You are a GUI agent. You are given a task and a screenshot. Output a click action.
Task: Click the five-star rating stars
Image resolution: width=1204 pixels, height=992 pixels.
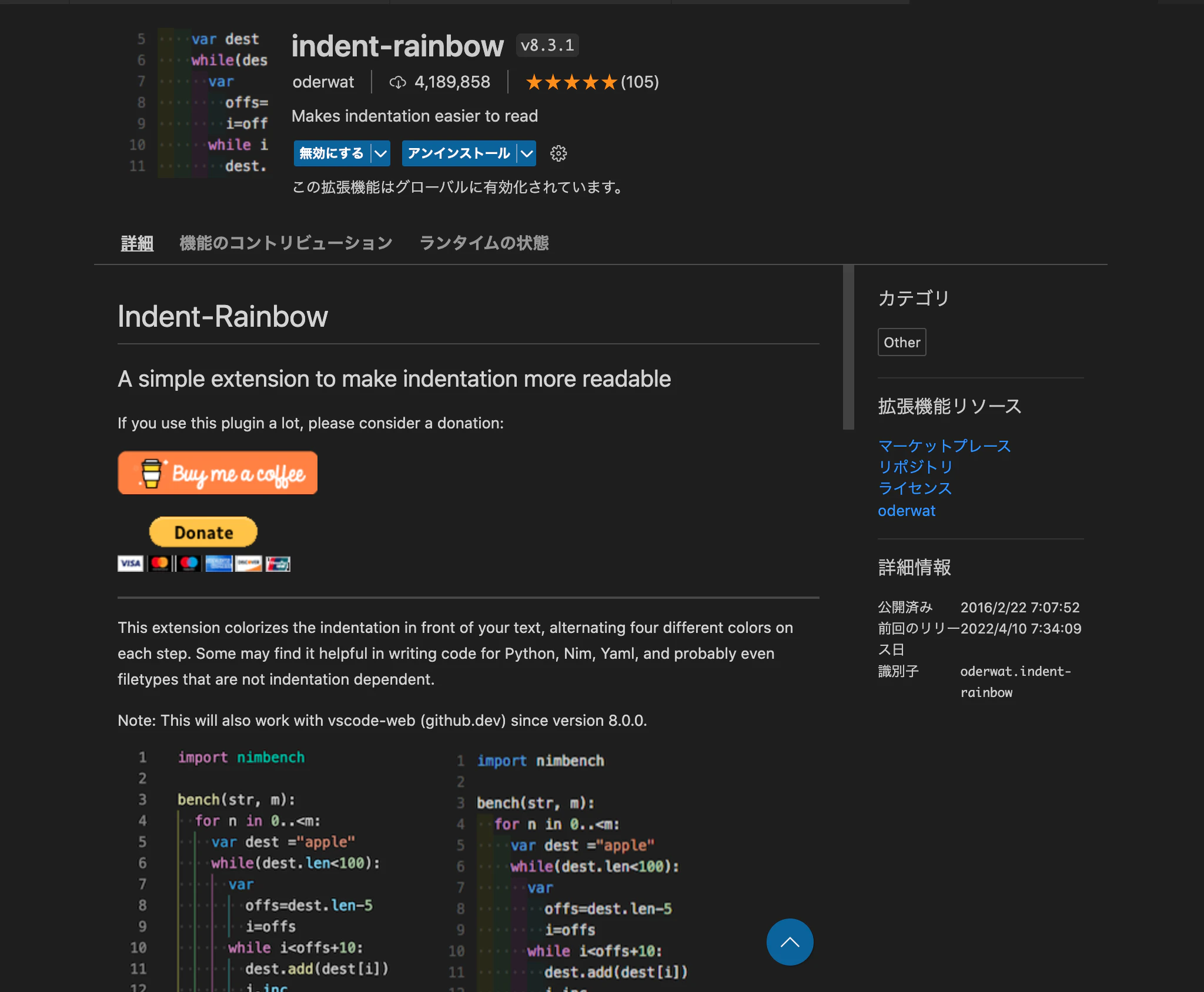[571, 82]
